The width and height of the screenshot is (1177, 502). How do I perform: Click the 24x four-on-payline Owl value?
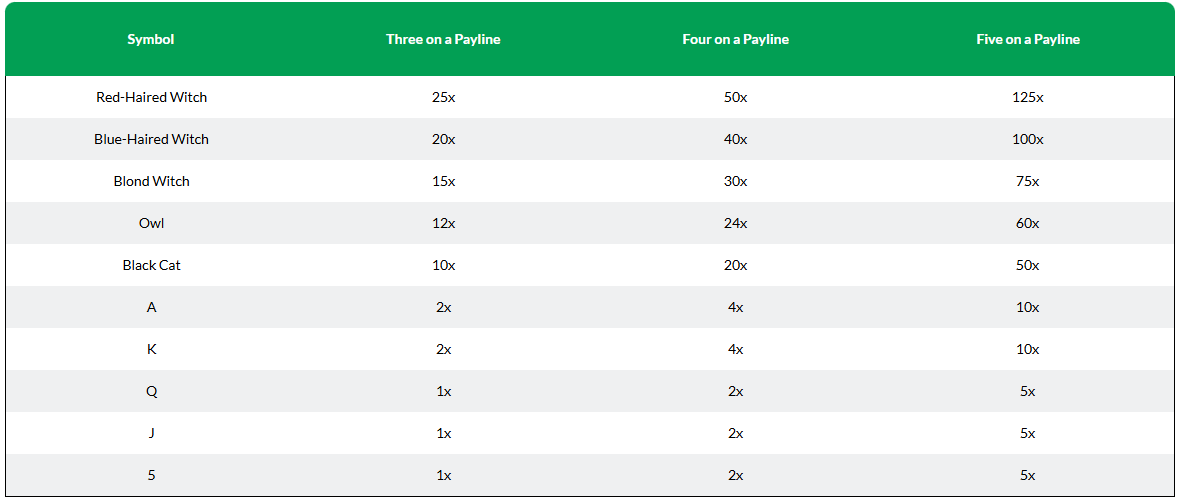coord(736,223)
